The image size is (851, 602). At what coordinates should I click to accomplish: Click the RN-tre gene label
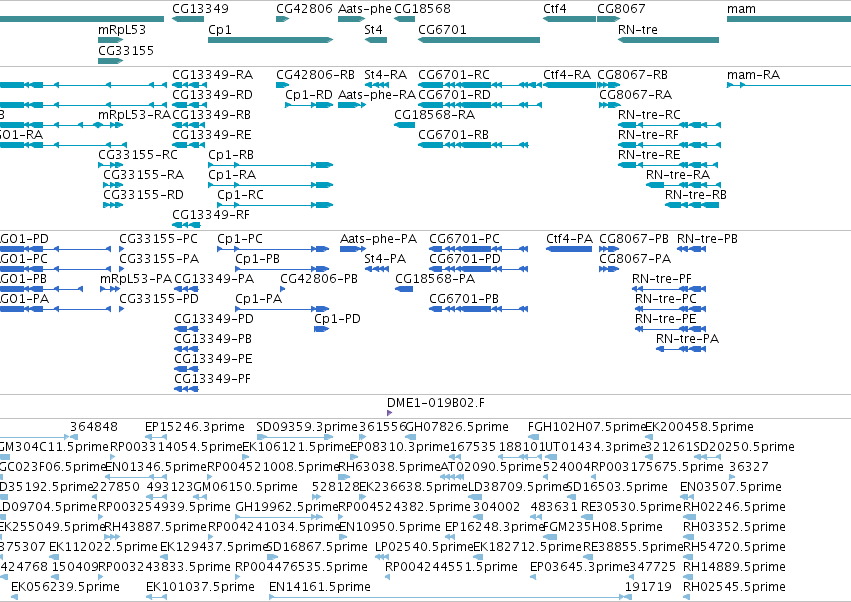637,29
